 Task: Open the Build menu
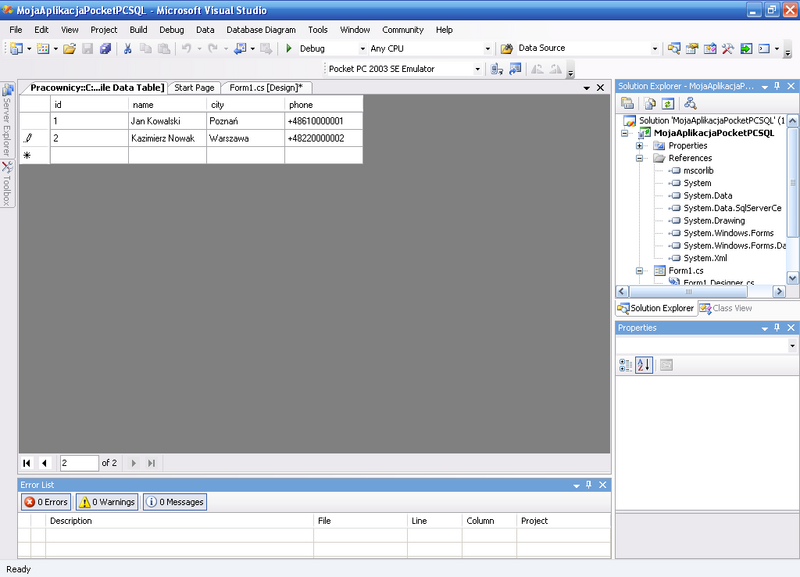click(138, 30)
